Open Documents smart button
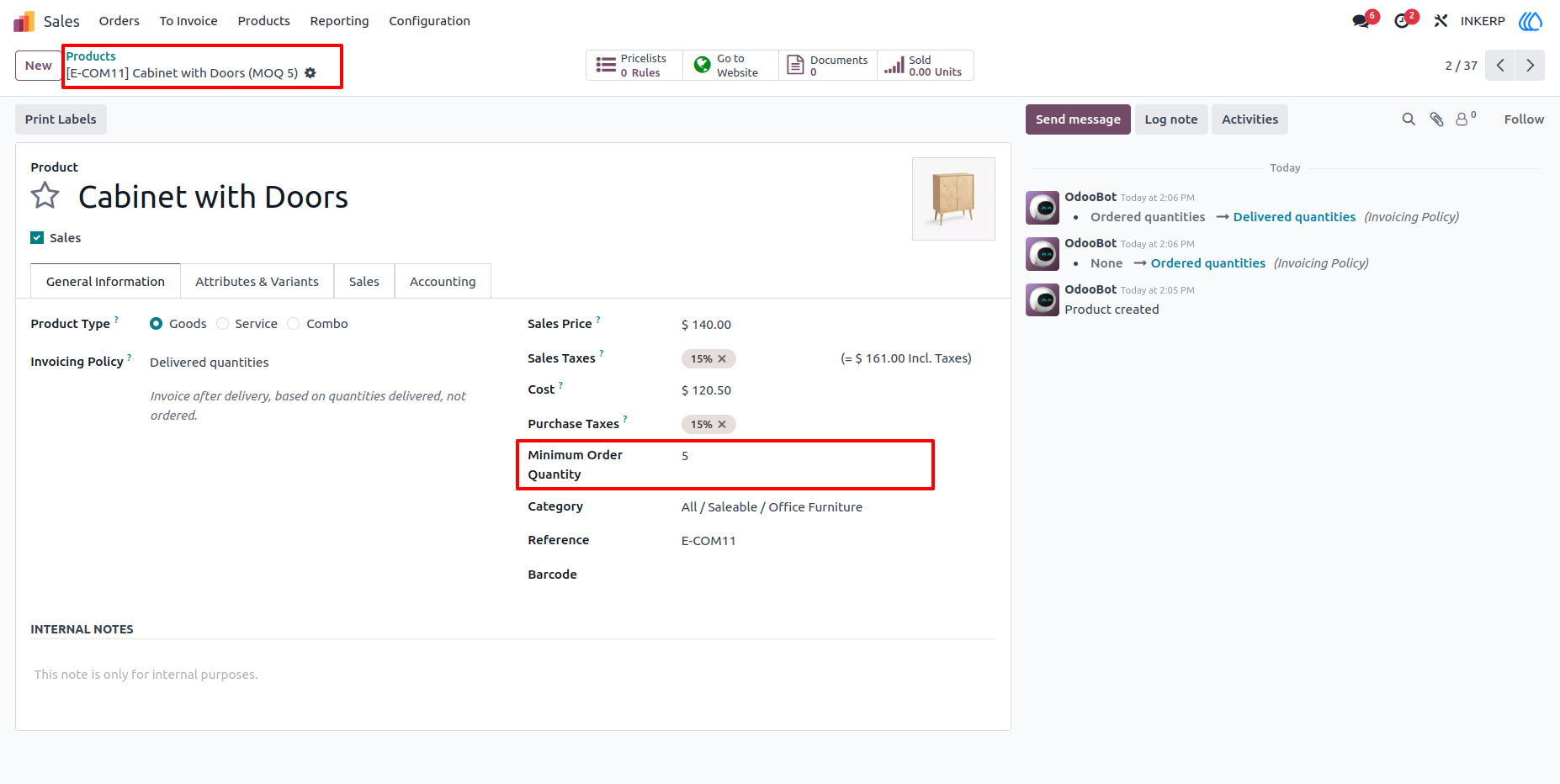Screen dimensions: 1560x784 828,66
